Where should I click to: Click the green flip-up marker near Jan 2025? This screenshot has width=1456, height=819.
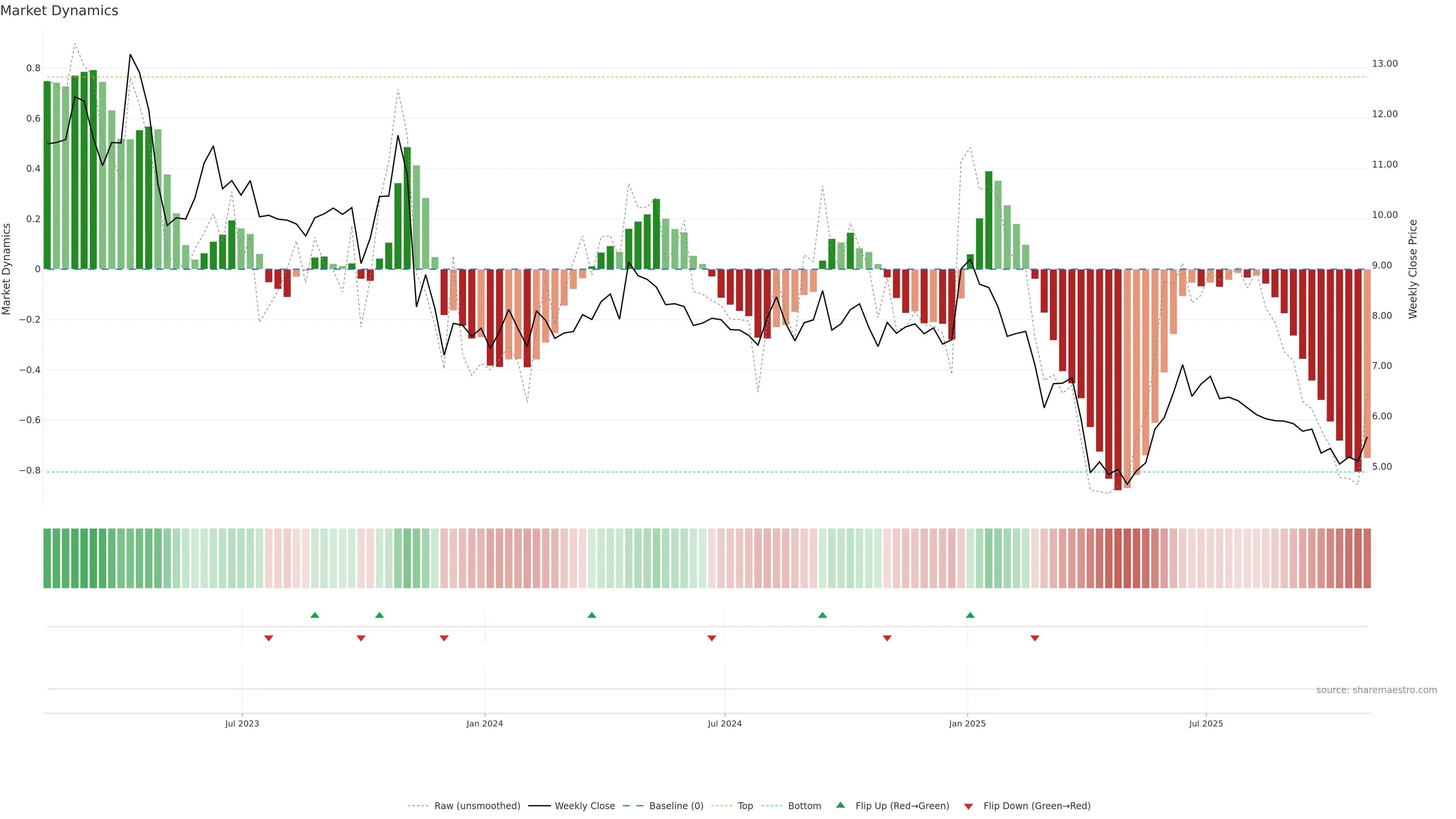tap(970, 615)
